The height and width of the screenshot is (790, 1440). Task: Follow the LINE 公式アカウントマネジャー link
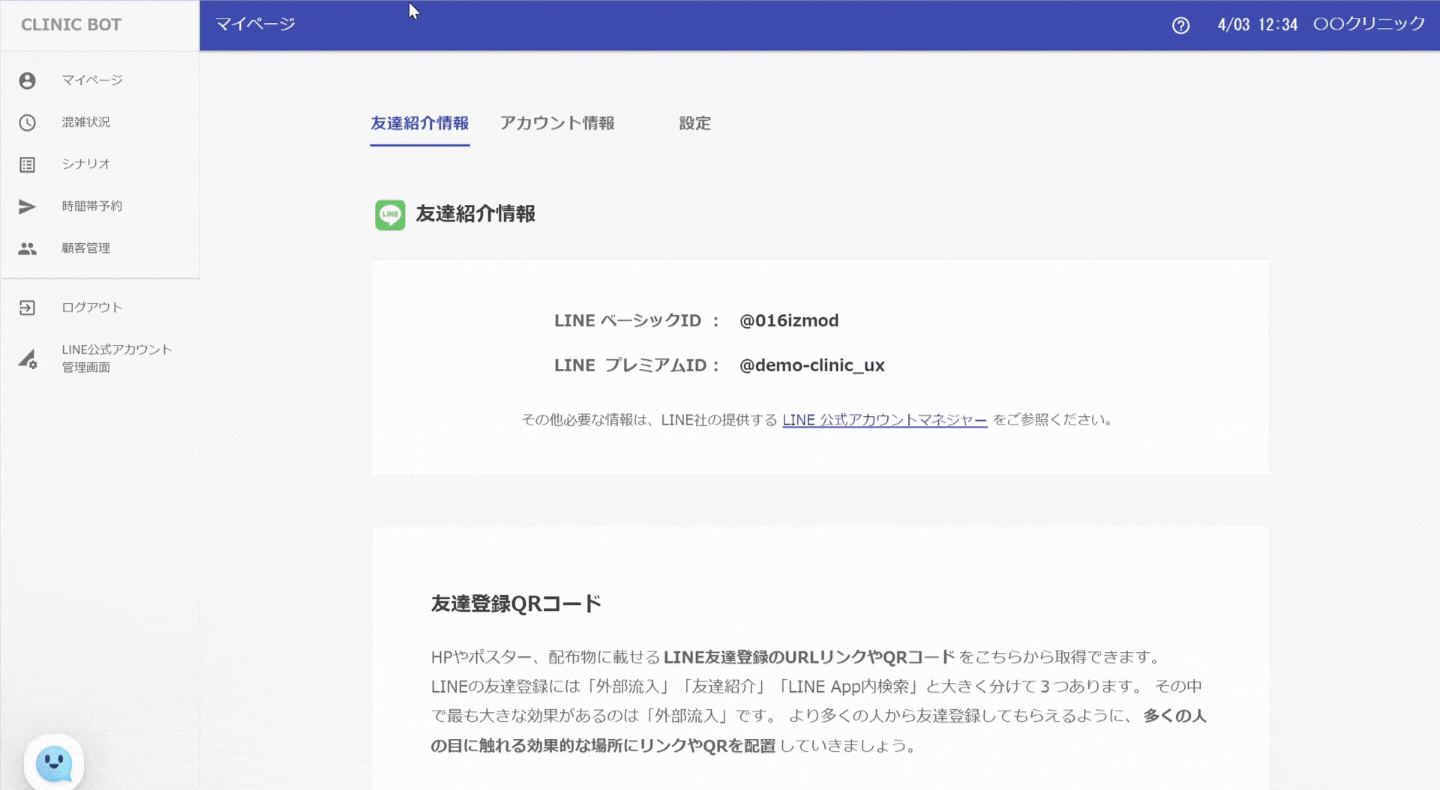click(884, 420)
